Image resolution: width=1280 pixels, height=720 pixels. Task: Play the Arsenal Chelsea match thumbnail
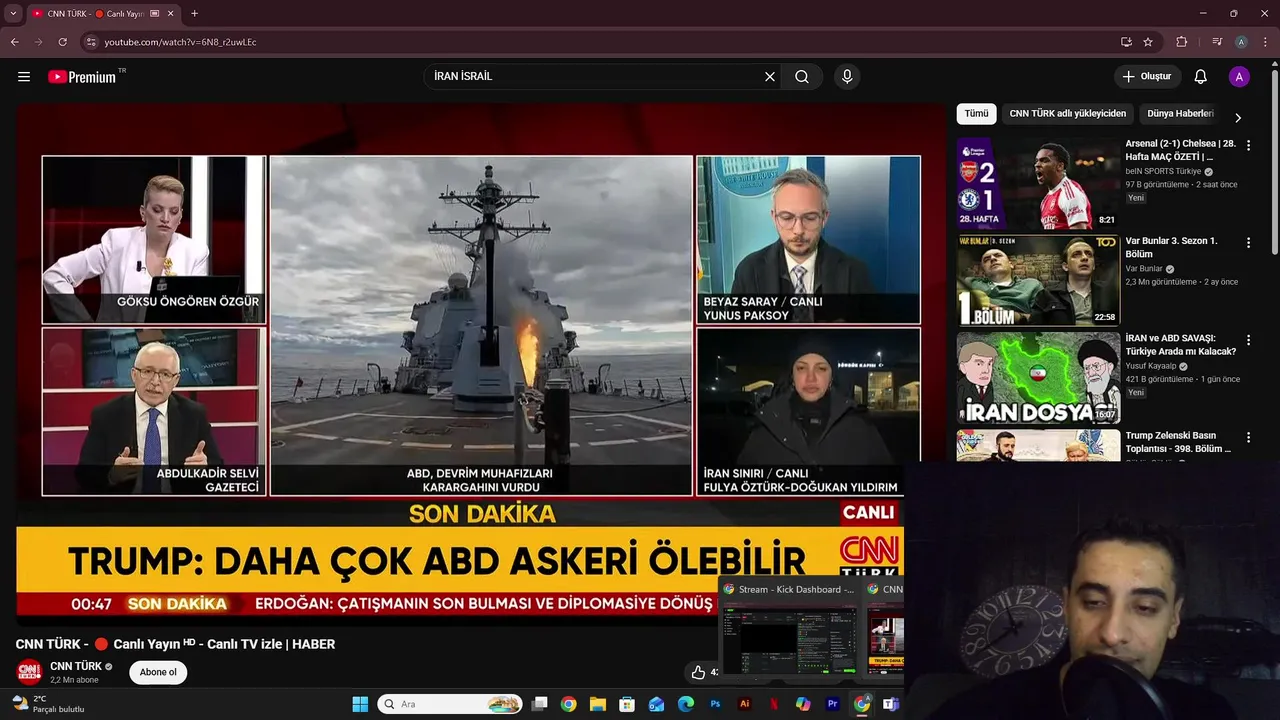[x=1038, y=183]
